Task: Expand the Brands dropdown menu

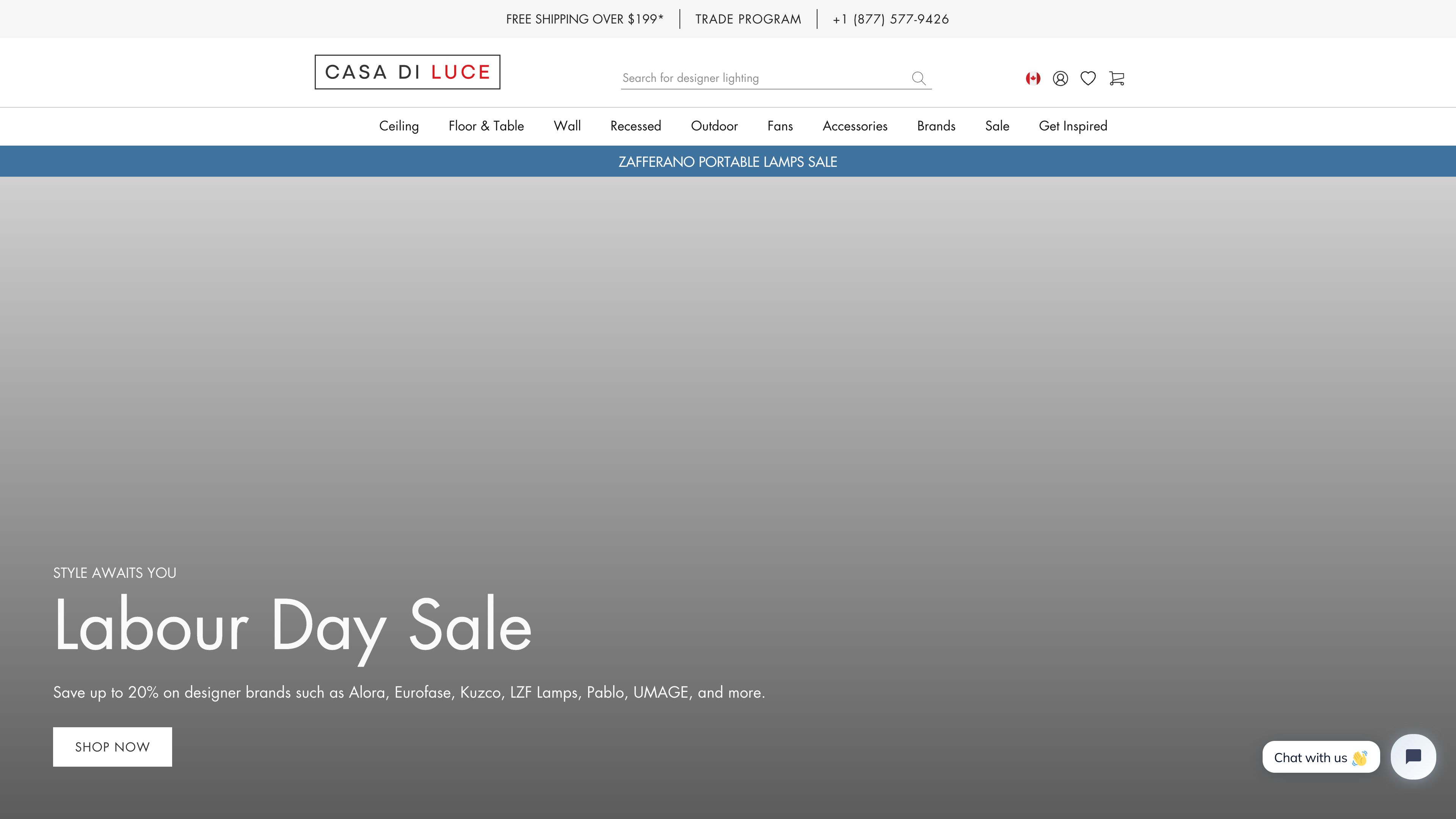Action: tap(936, 126)
